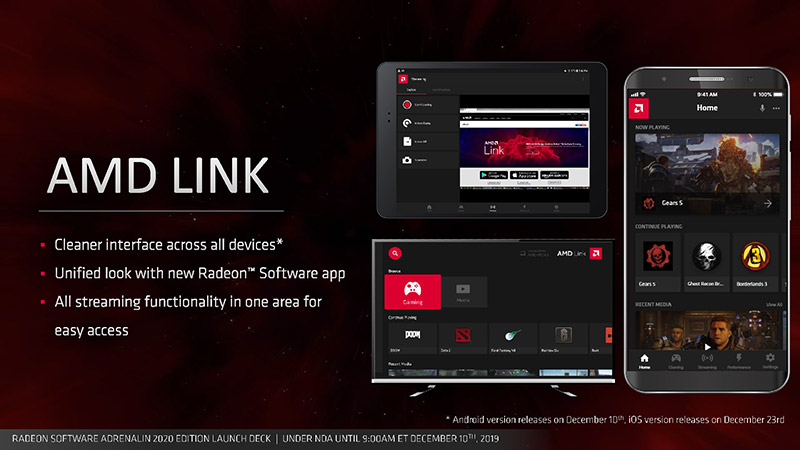Select the second tab on the tablet
Viewport: 800px width, 450px height.
pos(441,90)
